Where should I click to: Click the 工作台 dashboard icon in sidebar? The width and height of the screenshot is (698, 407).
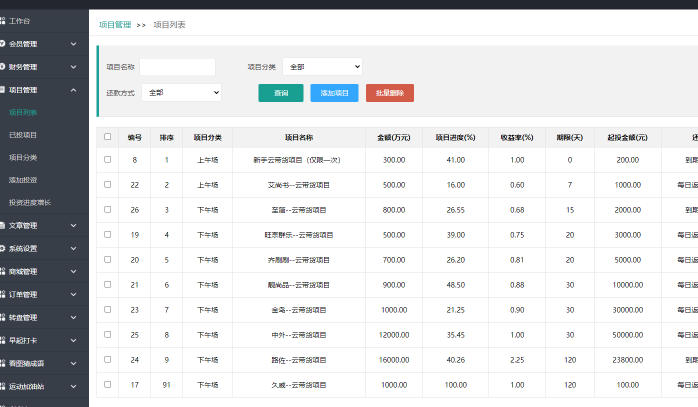tap(4, 20)
